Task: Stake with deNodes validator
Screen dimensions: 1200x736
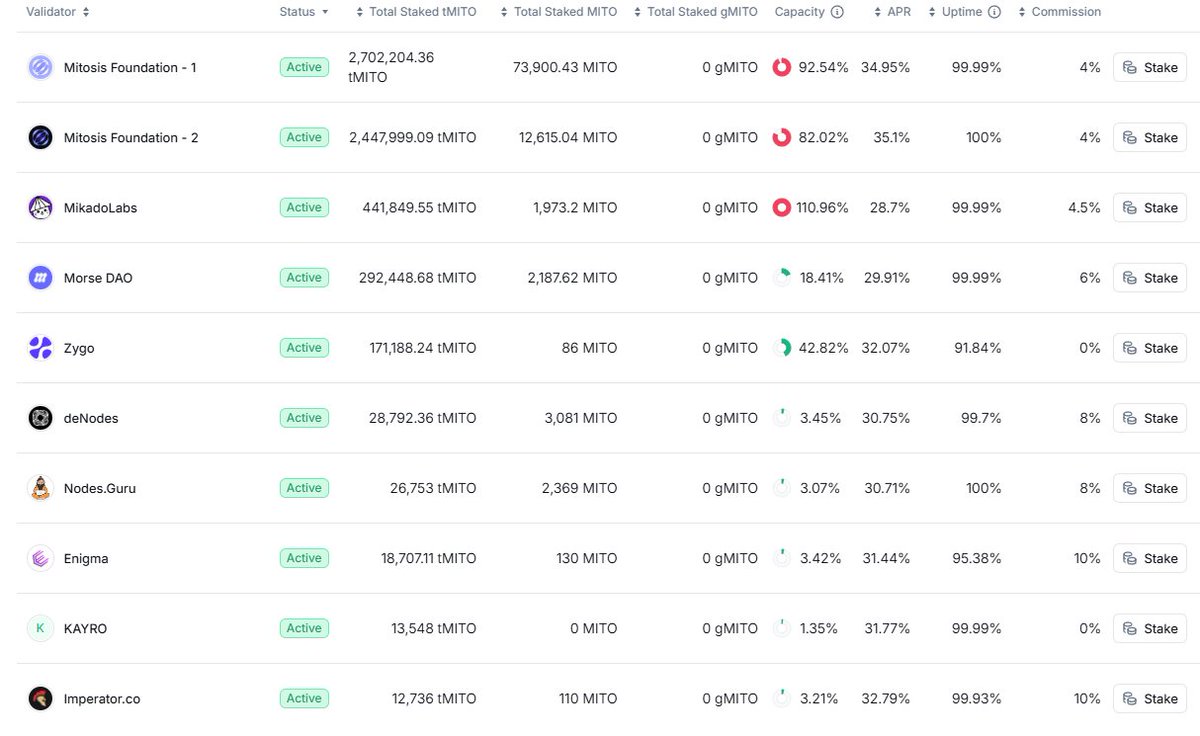Action: (1150, 418)
